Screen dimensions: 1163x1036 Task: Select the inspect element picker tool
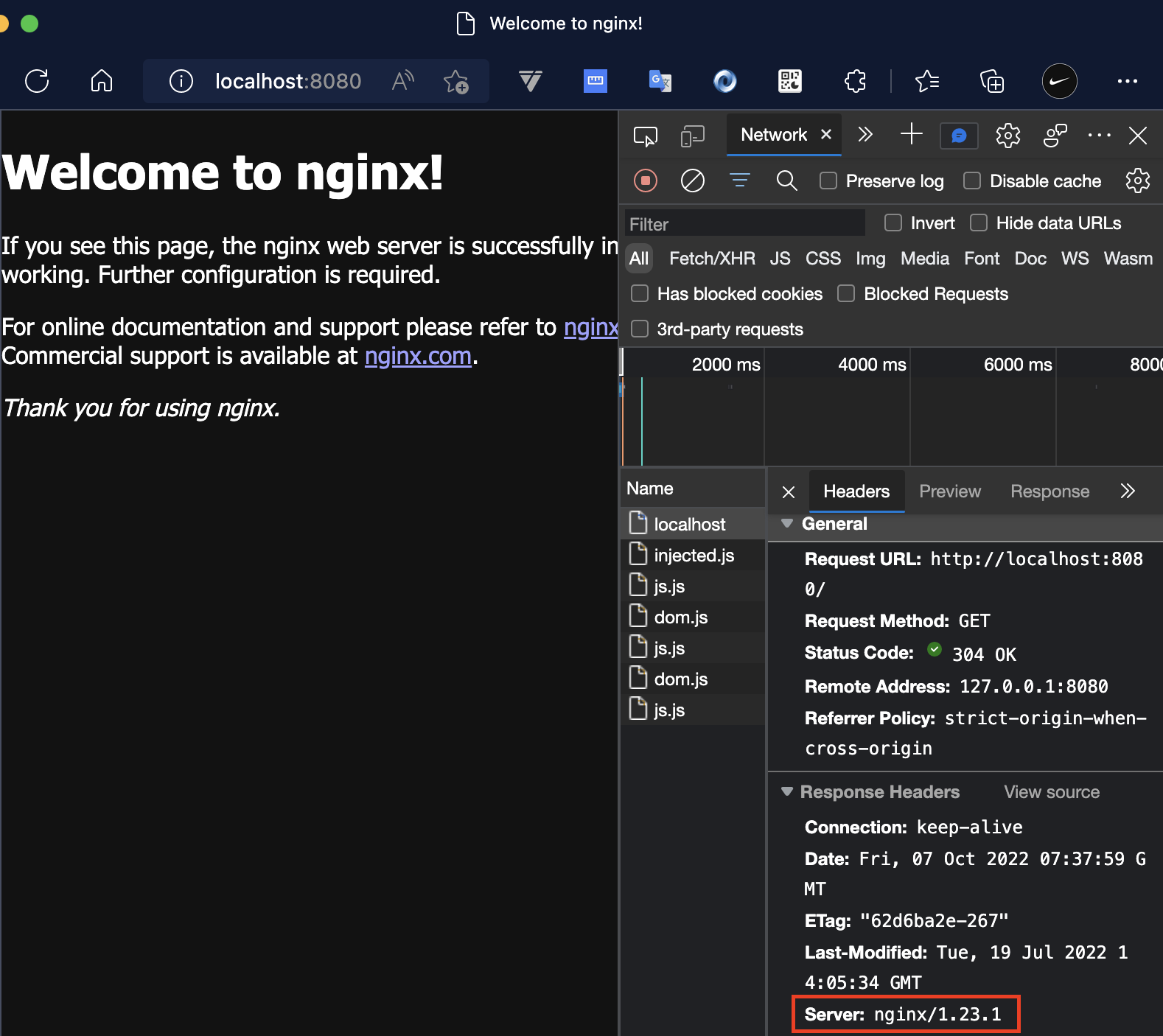pos(645,136)
